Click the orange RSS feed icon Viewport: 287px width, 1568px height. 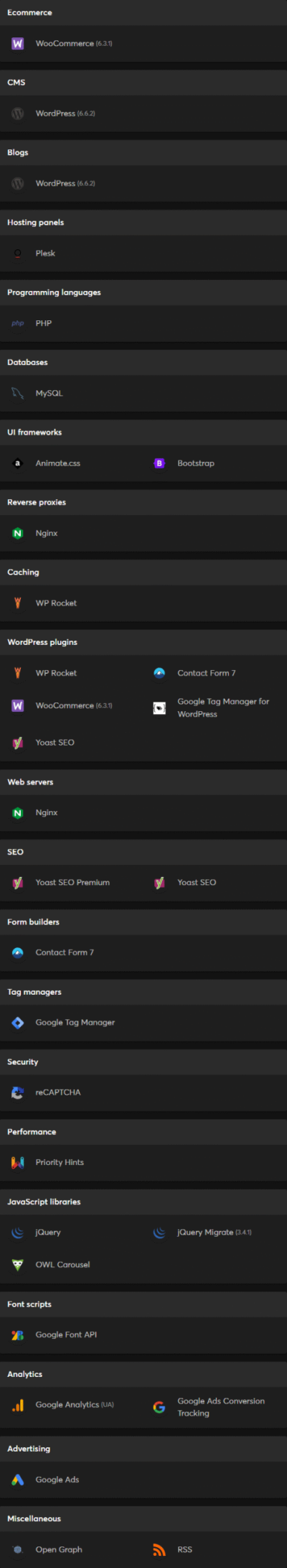coord(159,1549)
